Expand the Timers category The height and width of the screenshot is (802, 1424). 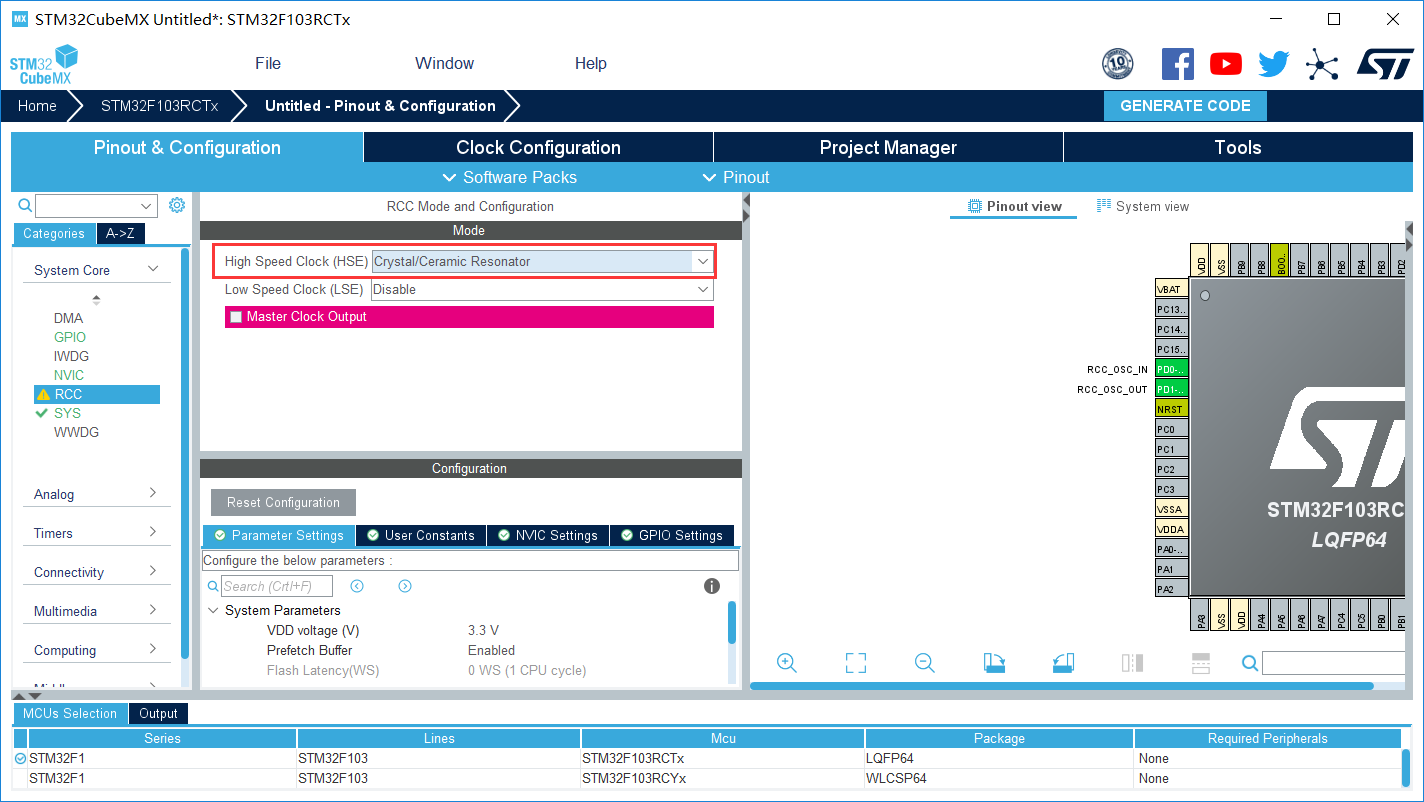click(x=153, y=532)
